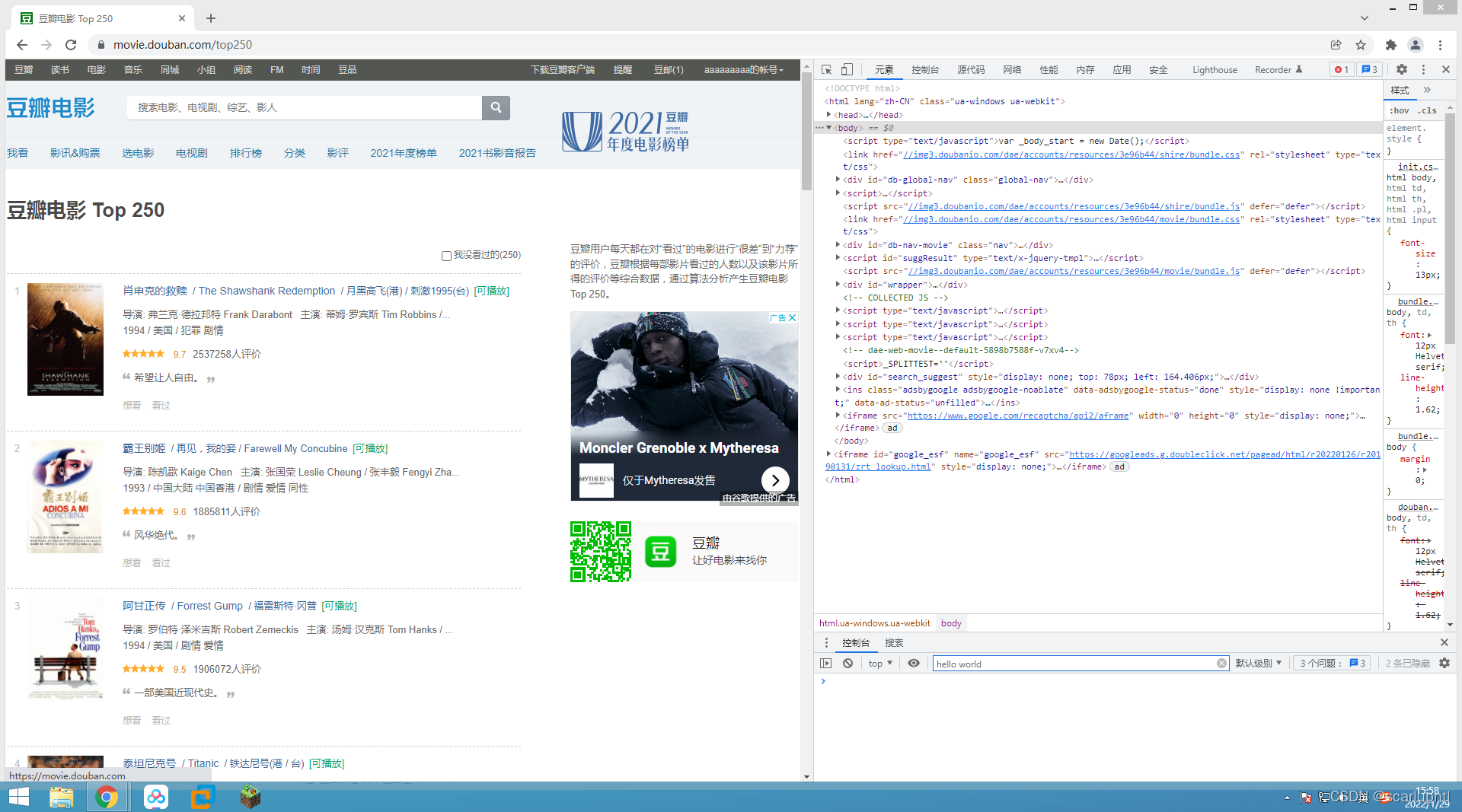Open console settings gear icon
The height and width of the screenshot is (812, 1462).
pos(1444,664)
